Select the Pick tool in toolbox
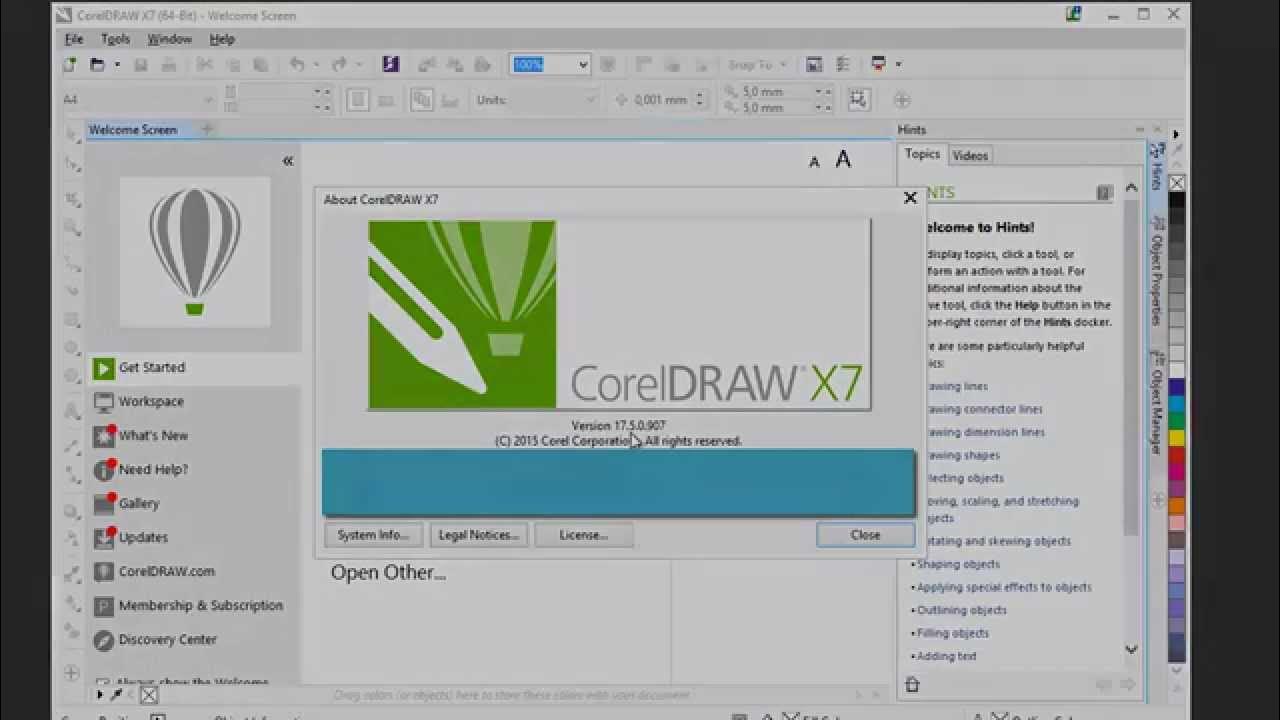 pos(72,133)
